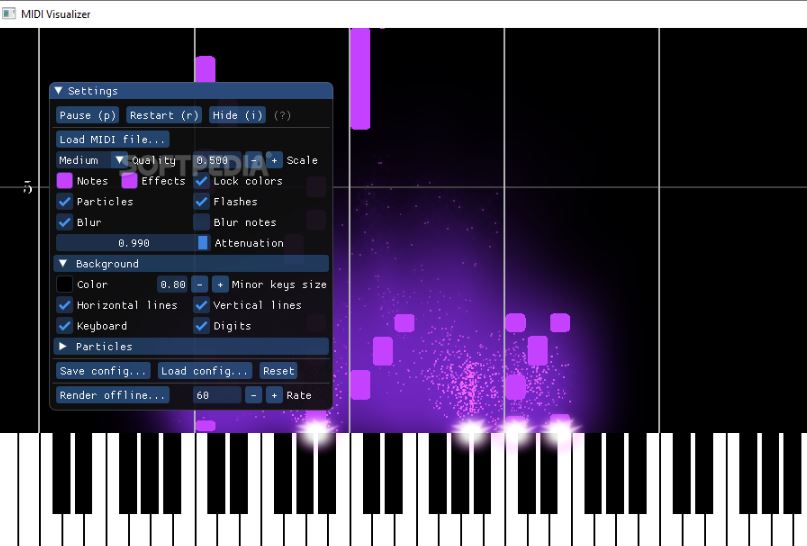Uncheck the Keyboard checkbox
This screenshot has width=807, height=546.
click(64, 326)
